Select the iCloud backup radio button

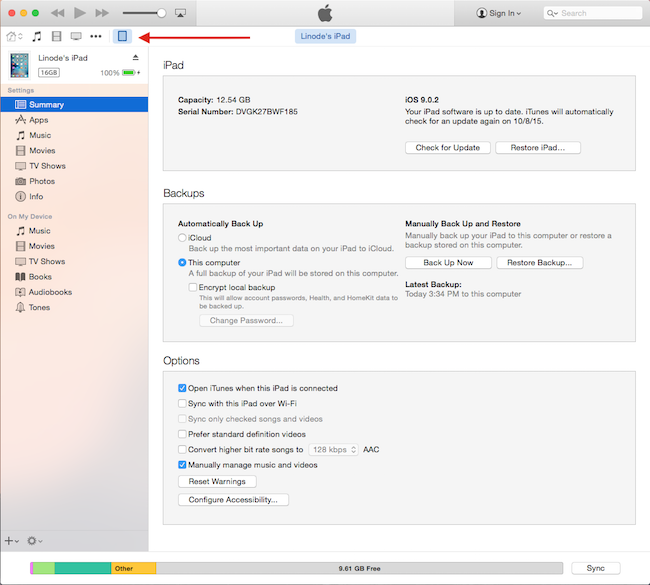pos(182,238)
